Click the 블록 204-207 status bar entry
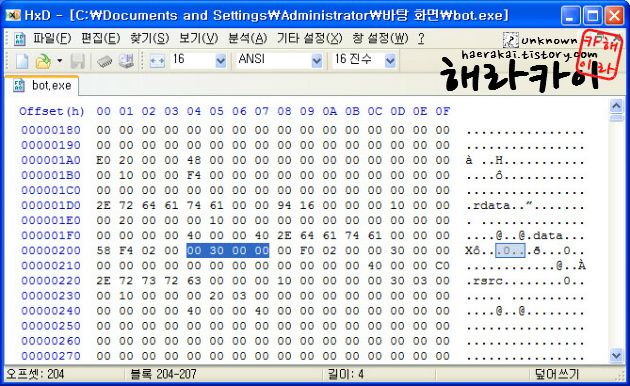 [x=163, y=374]
